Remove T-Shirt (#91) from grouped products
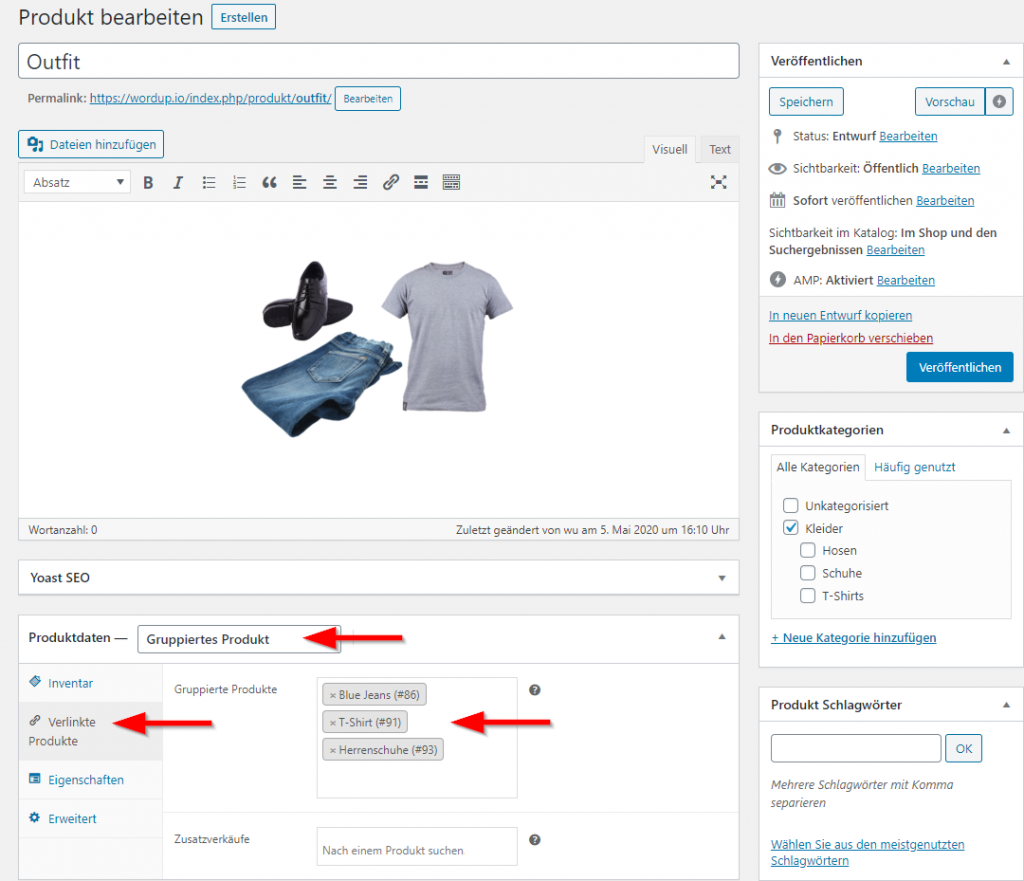The width and height of the screenshot is (1024, 881). point(332,723)
